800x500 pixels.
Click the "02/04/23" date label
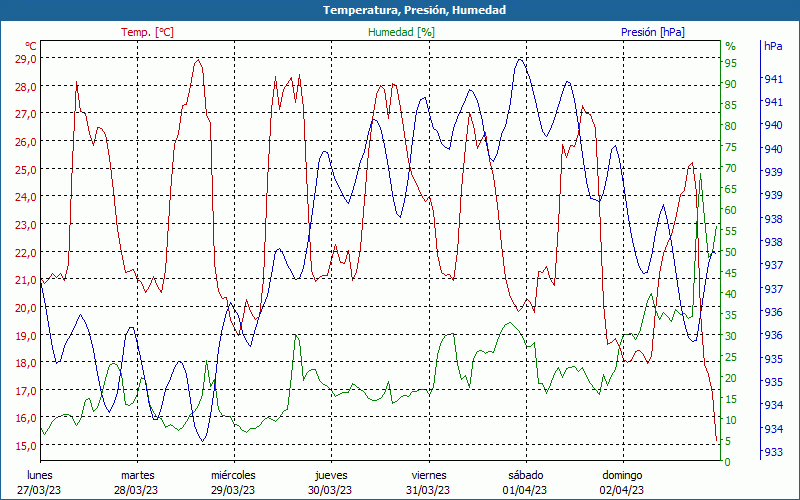621,490
